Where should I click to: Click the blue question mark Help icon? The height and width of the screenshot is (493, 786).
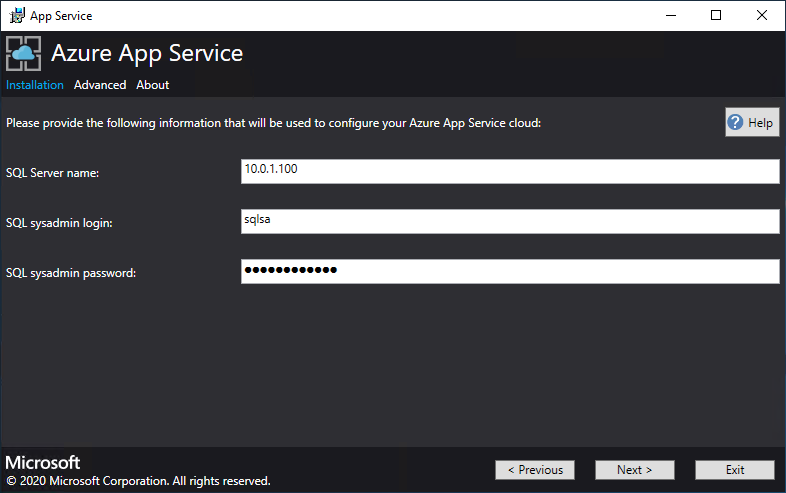point(736,123)
